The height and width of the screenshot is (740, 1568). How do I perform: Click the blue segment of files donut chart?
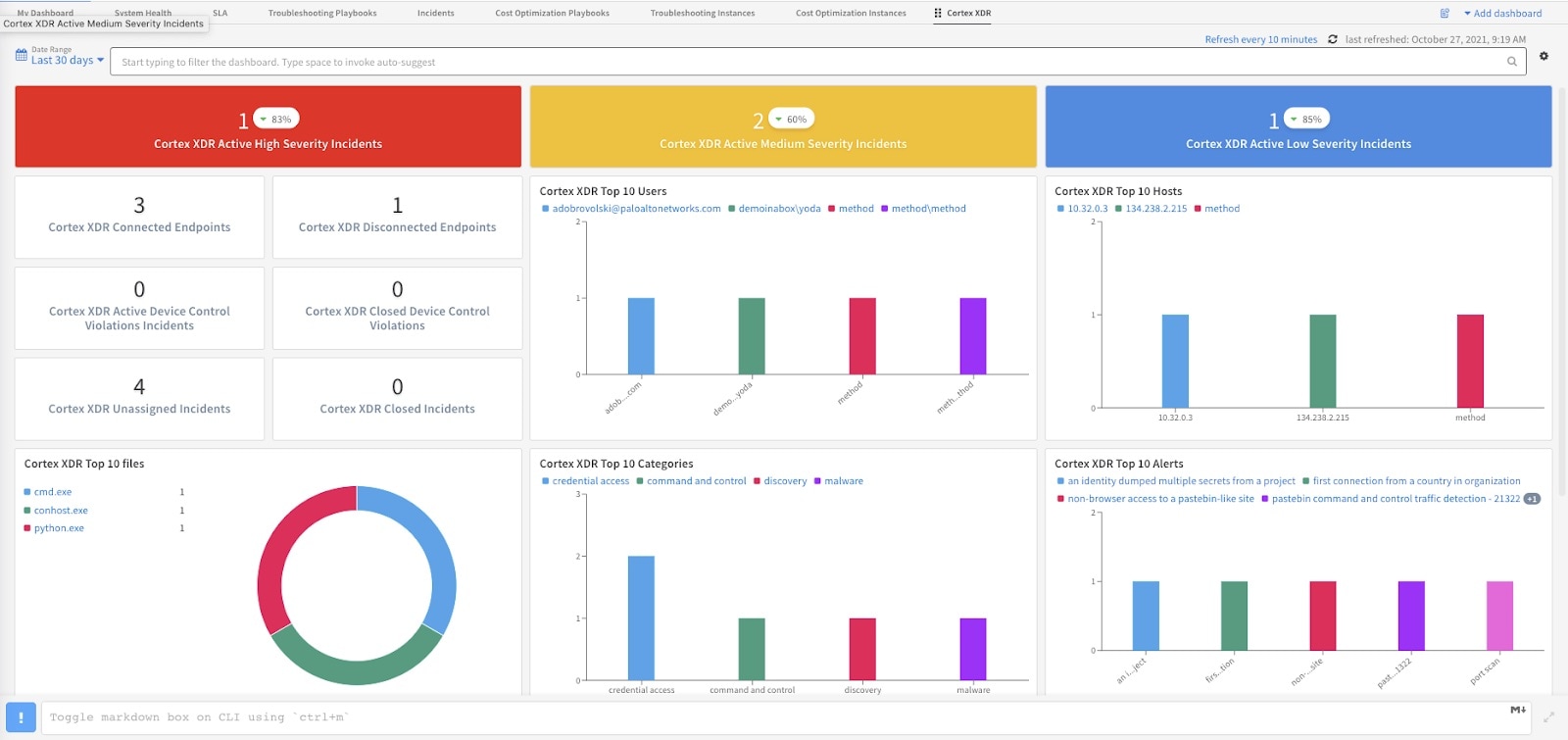440,549
